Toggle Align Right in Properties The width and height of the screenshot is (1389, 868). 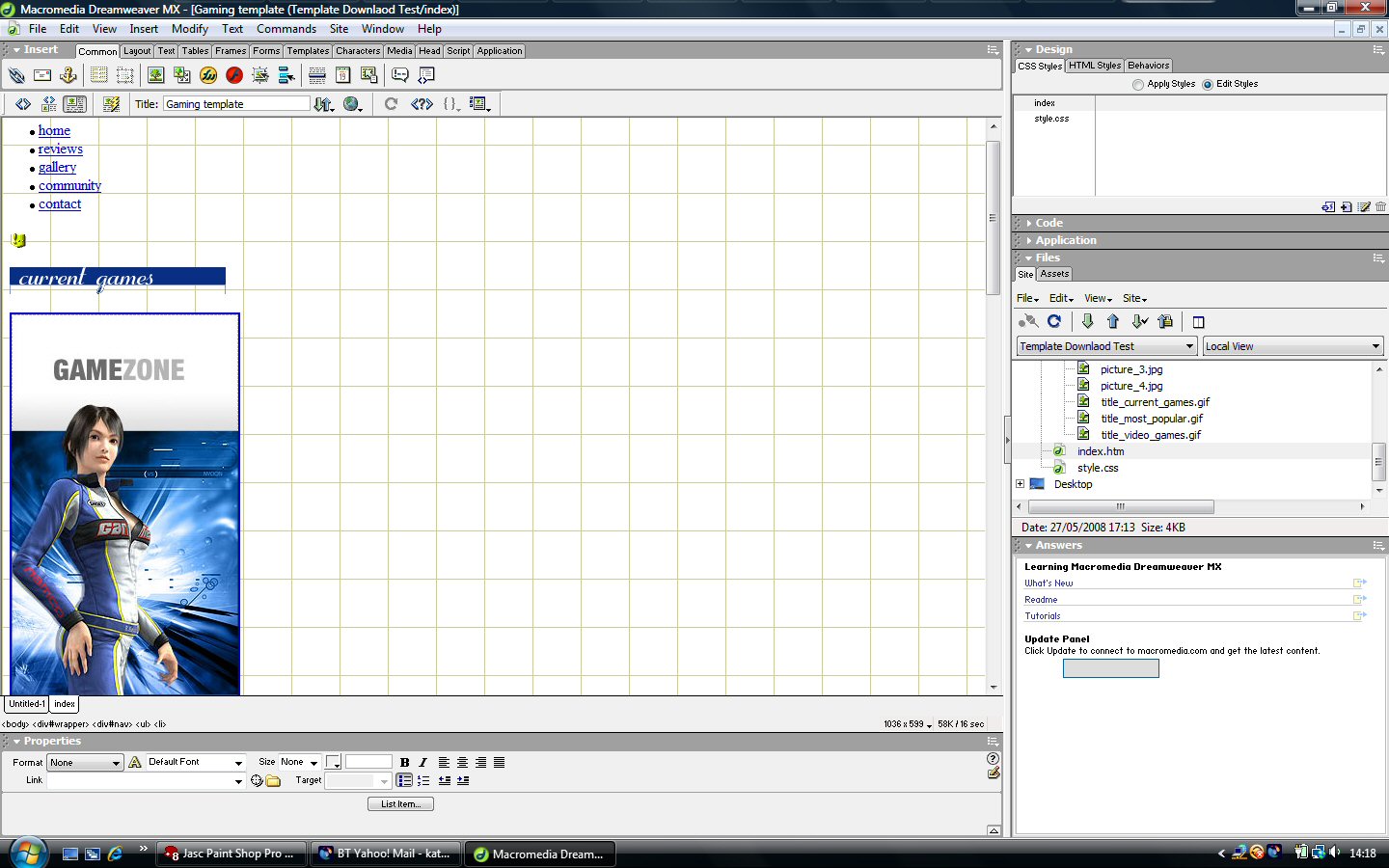pyautogui.click(x=480, y=762)
